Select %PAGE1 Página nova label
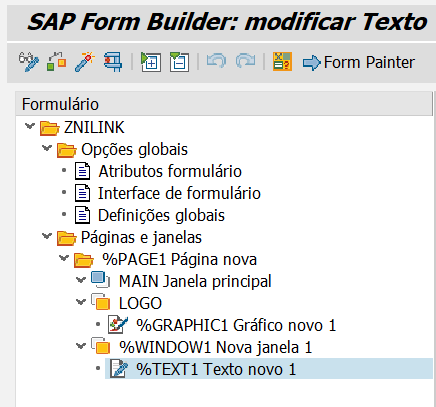Image resolution: width=436 pixels, height=407 pixels. (x=179, y=259)
